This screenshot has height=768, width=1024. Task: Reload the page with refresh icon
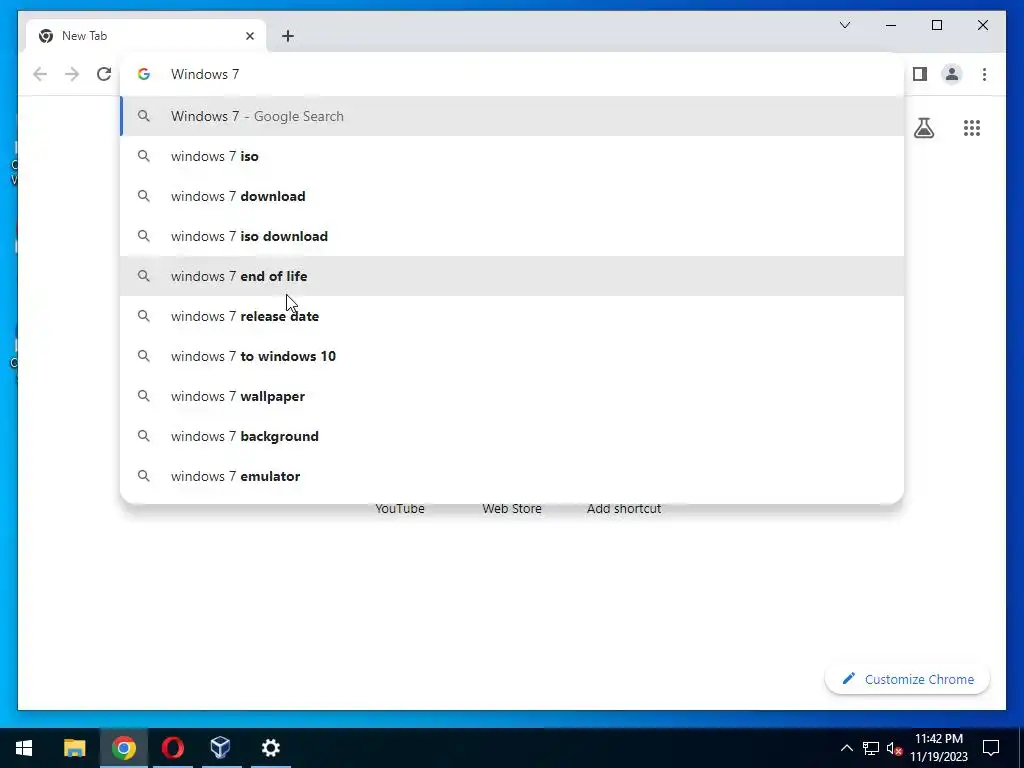104,74
